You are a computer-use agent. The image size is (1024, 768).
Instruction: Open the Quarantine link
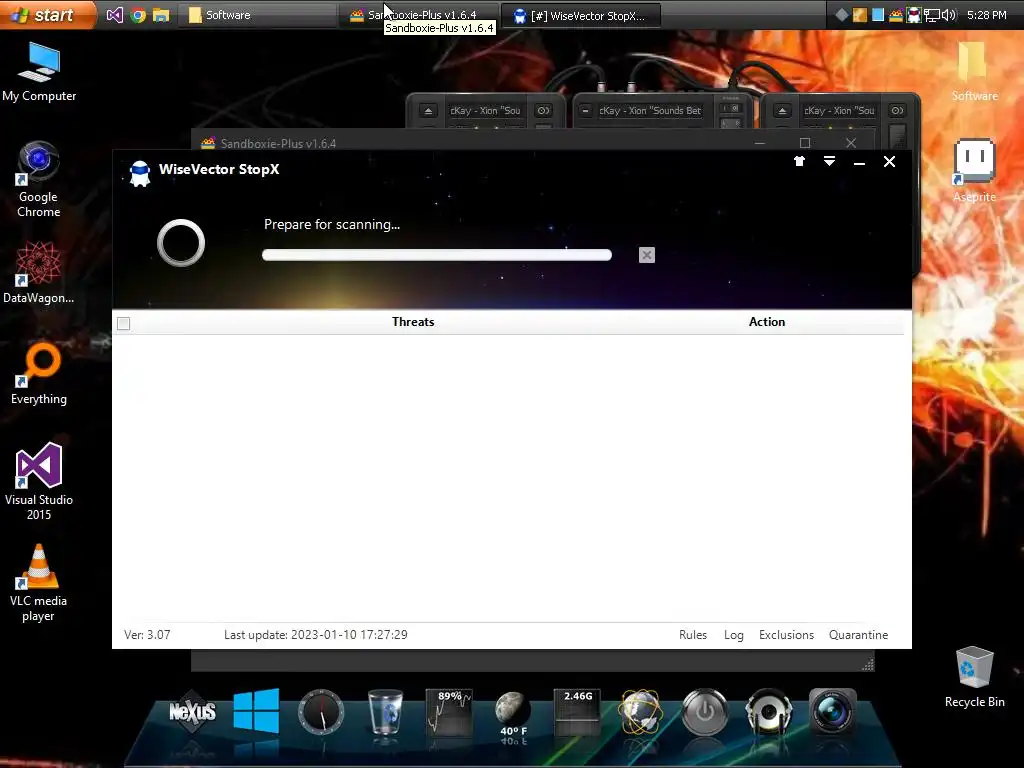[858, 635]
